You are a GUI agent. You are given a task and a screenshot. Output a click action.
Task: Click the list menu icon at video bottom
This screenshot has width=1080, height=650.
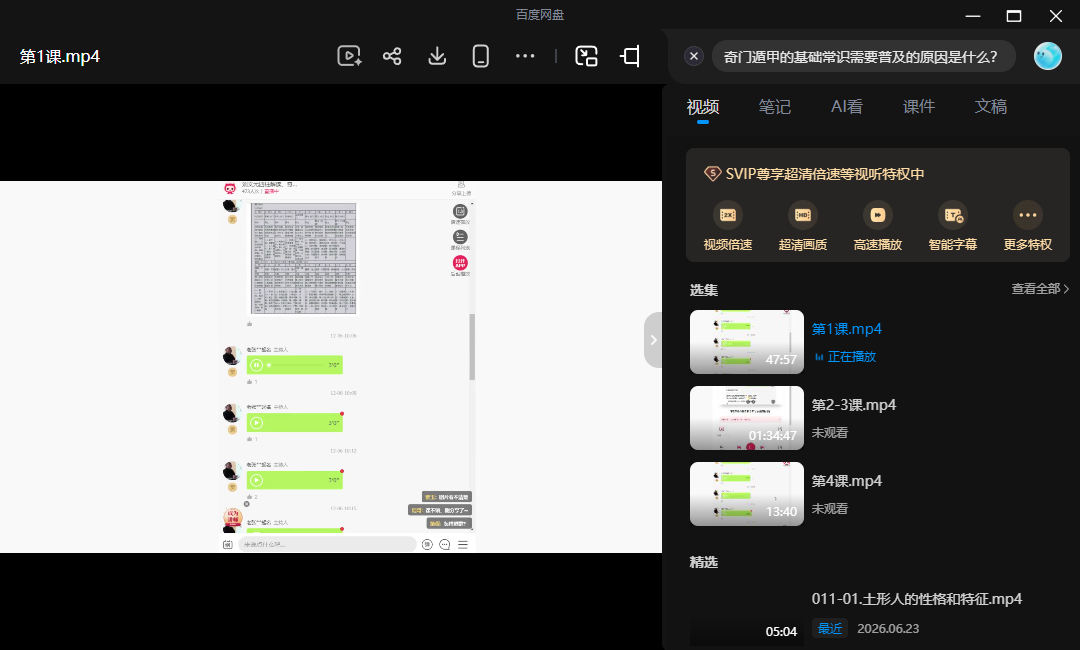[x=463, y=545]
